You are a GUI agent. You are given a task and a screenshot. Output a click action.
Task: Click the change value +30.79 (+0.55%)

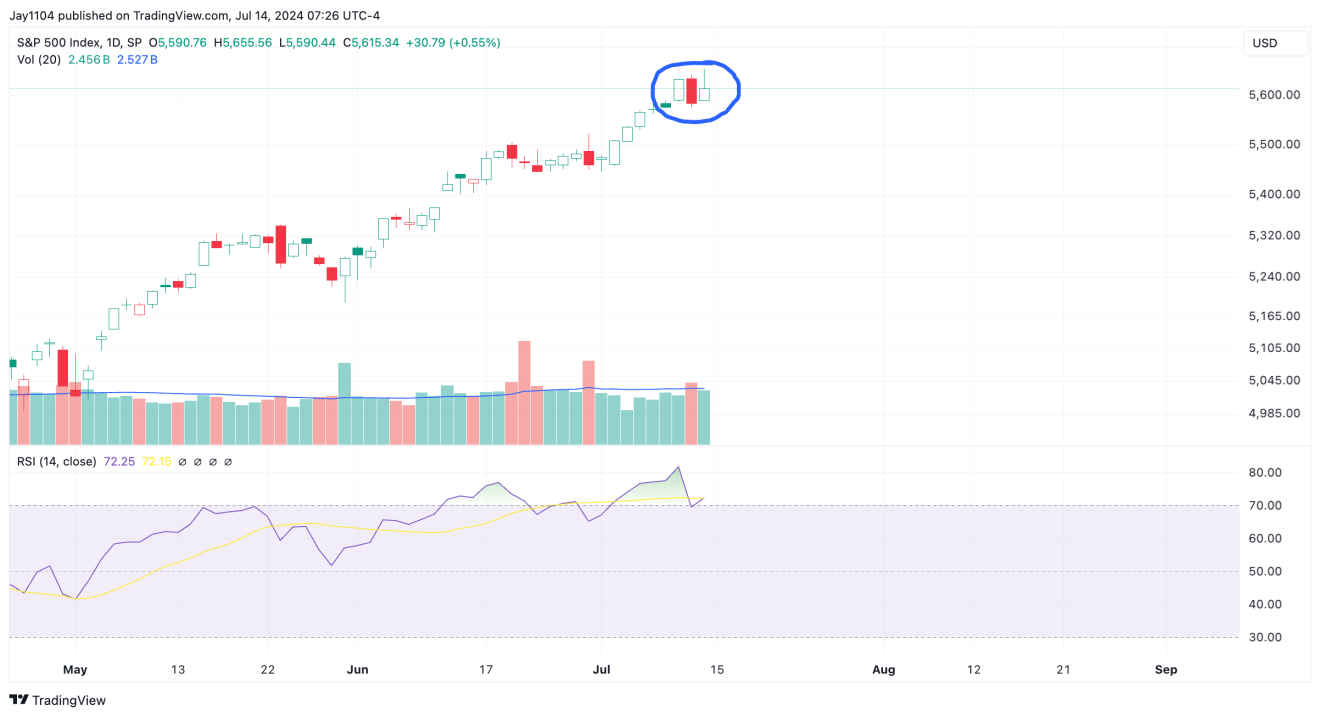(x=453, y=43)
